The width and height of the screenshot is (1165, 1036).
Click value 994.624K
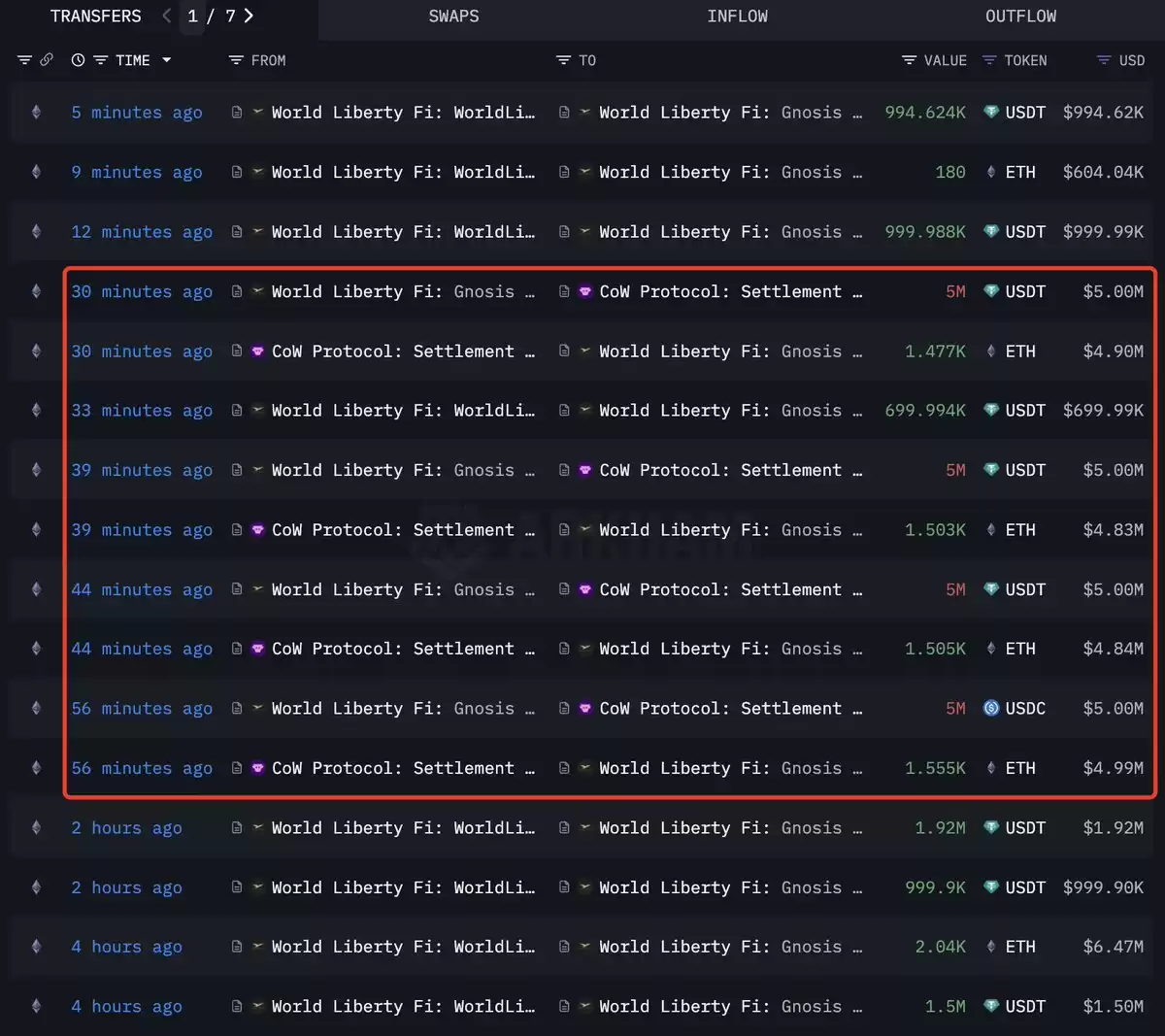tap(925, 113)
